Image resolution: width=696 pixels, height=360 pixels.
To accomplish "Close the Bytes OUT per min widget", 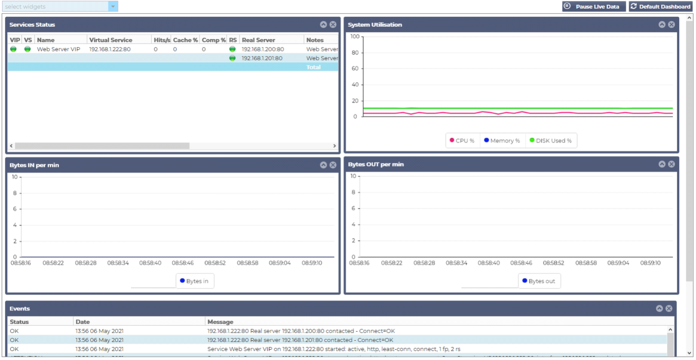I will pos(672,164).
